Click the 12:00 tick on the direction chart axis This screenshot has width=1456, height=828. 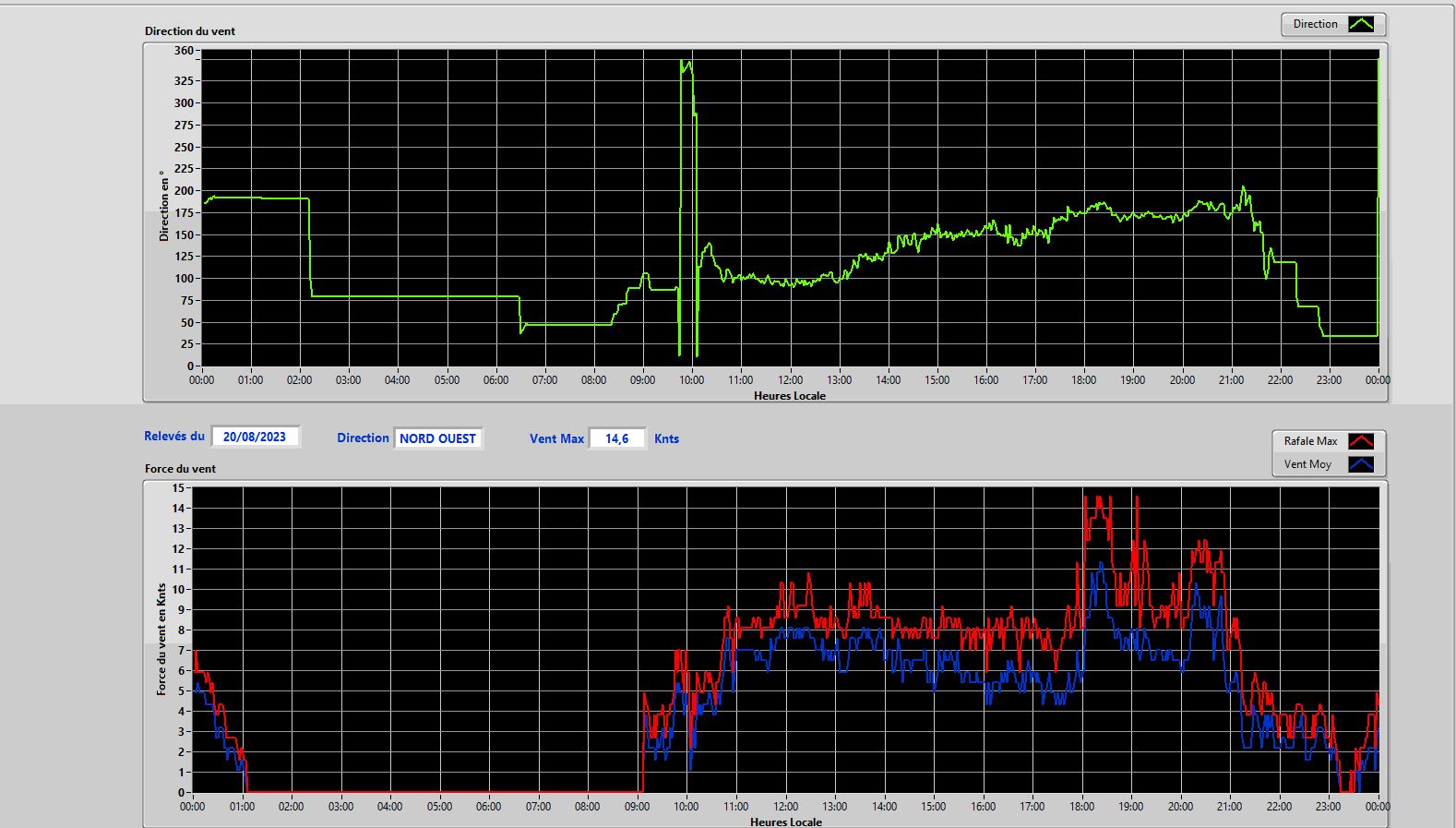pyautogui.click(x=790, y=379)
